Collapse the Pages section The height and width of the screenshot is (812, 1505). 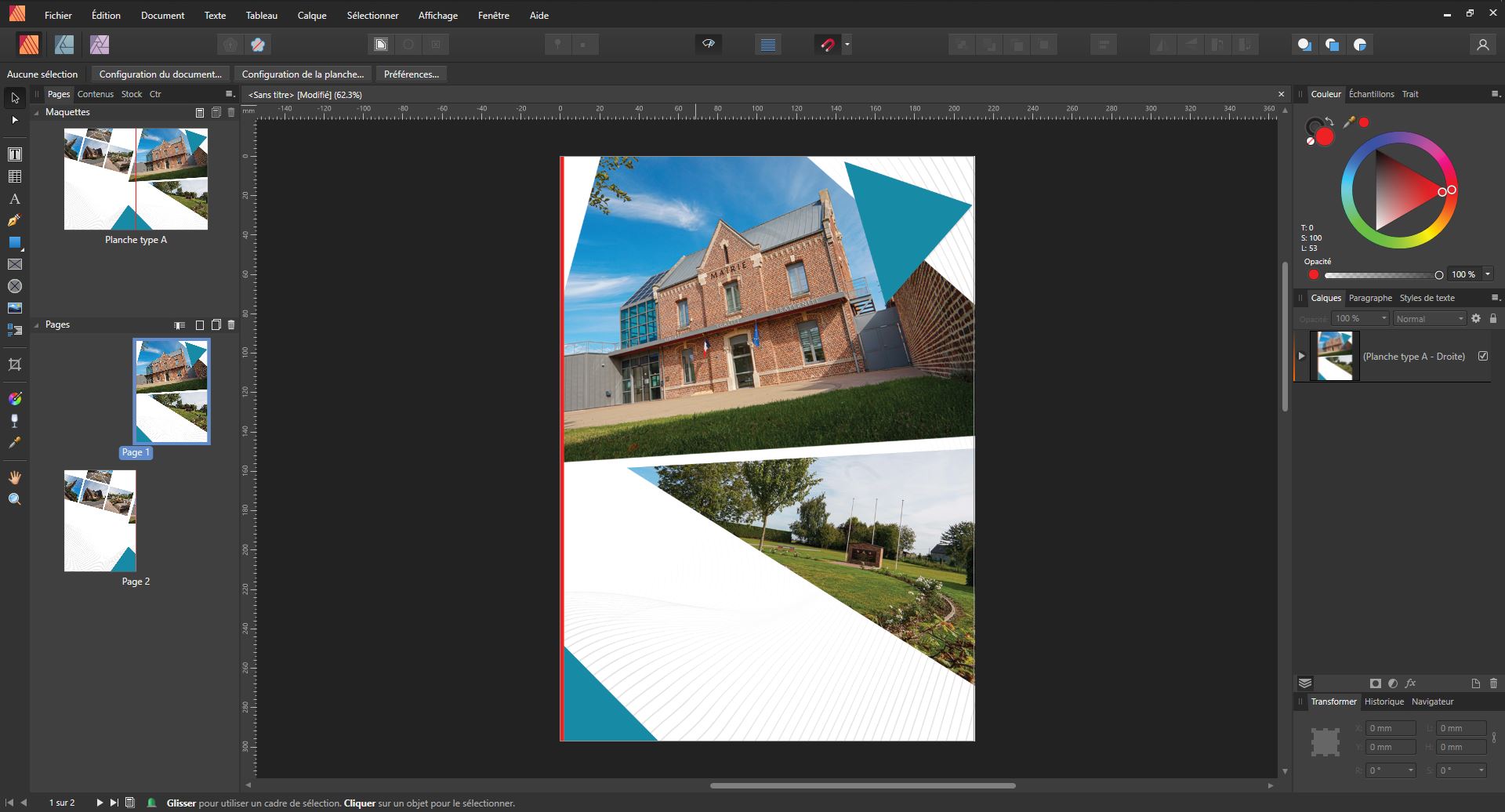[x=37, y=325]
